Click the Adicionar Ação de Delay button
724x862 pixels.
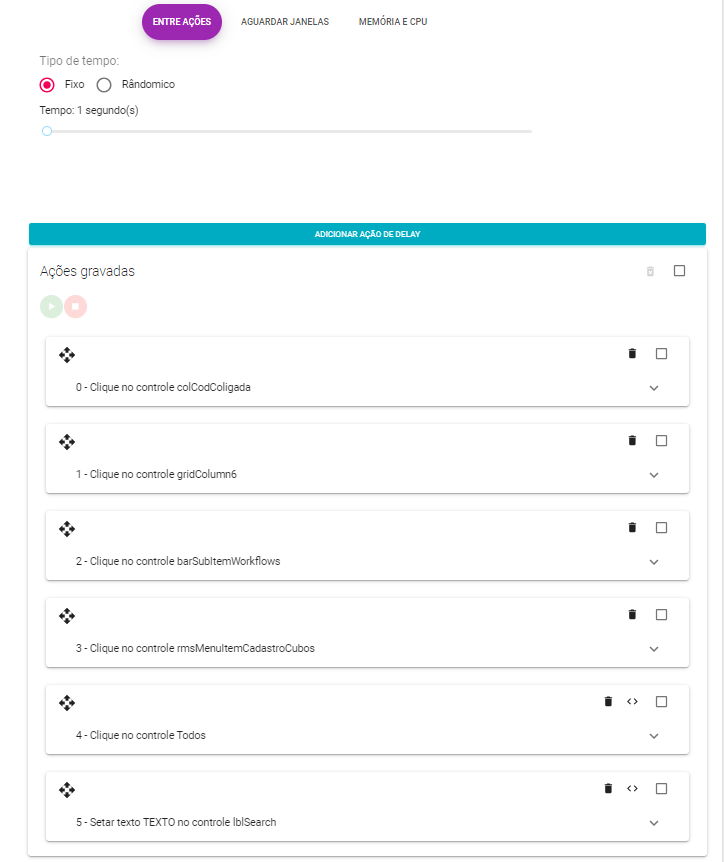click(367, 234)
